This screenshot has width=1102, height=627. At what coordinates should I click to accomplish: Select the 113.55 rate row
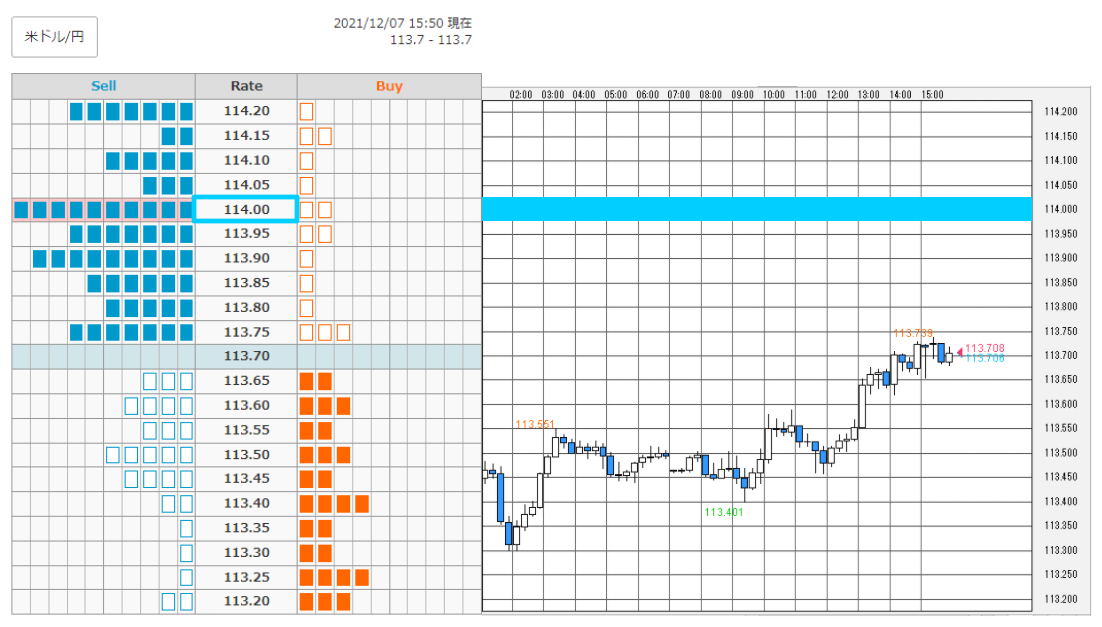(x=246, y=430)
